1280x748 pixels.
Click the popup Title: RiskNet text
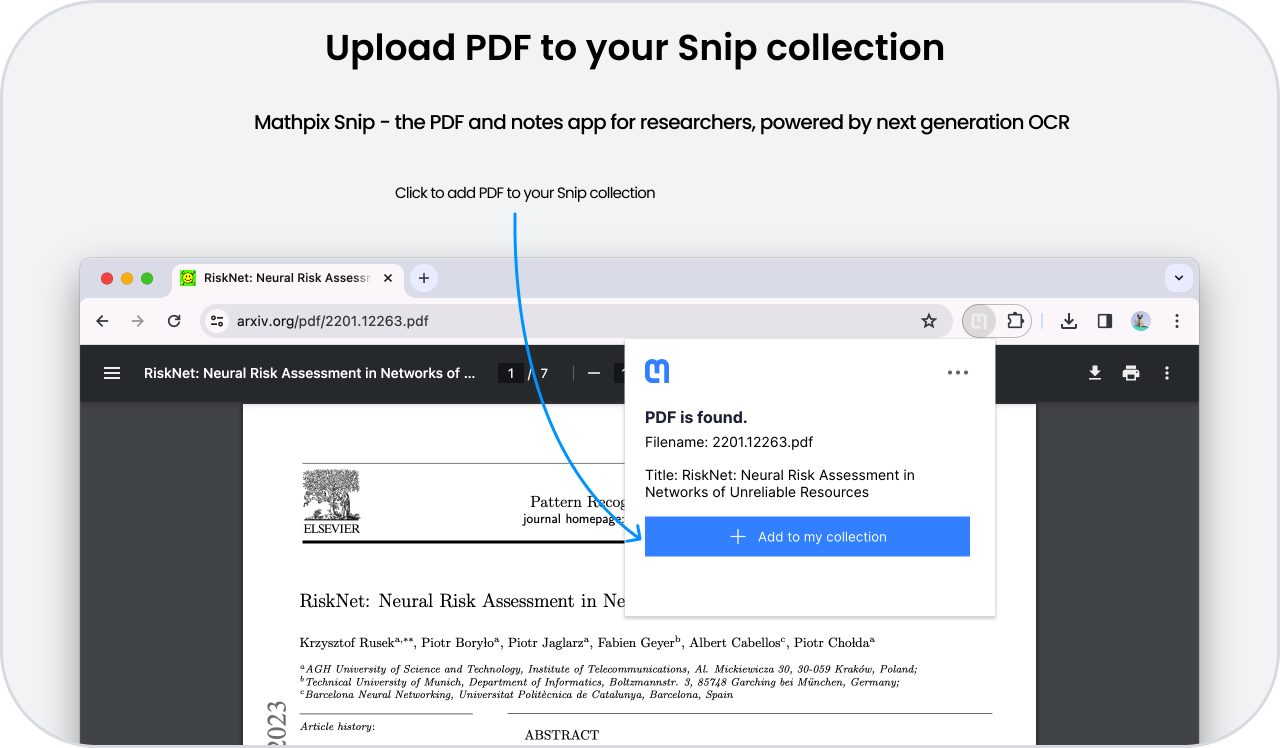point(780,484)
